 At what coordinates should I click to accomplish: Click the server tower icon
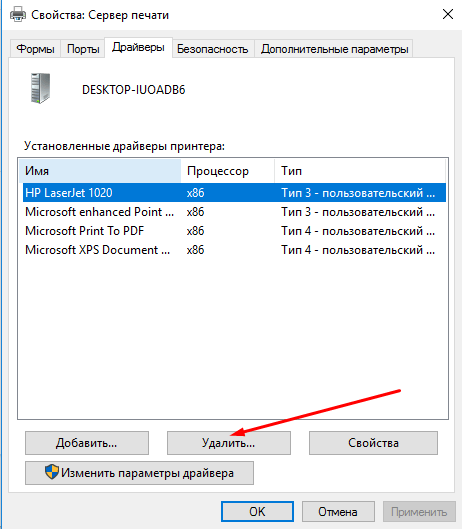pyautogui.click(x=40, y=88)
